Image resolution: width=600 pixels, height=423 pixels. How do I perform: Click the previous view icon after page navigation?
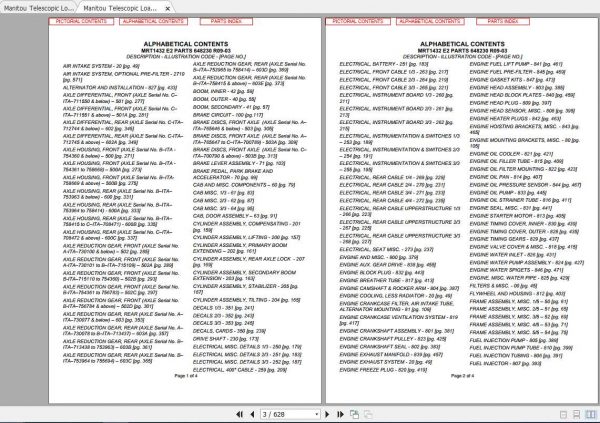[x=354, y=414]
